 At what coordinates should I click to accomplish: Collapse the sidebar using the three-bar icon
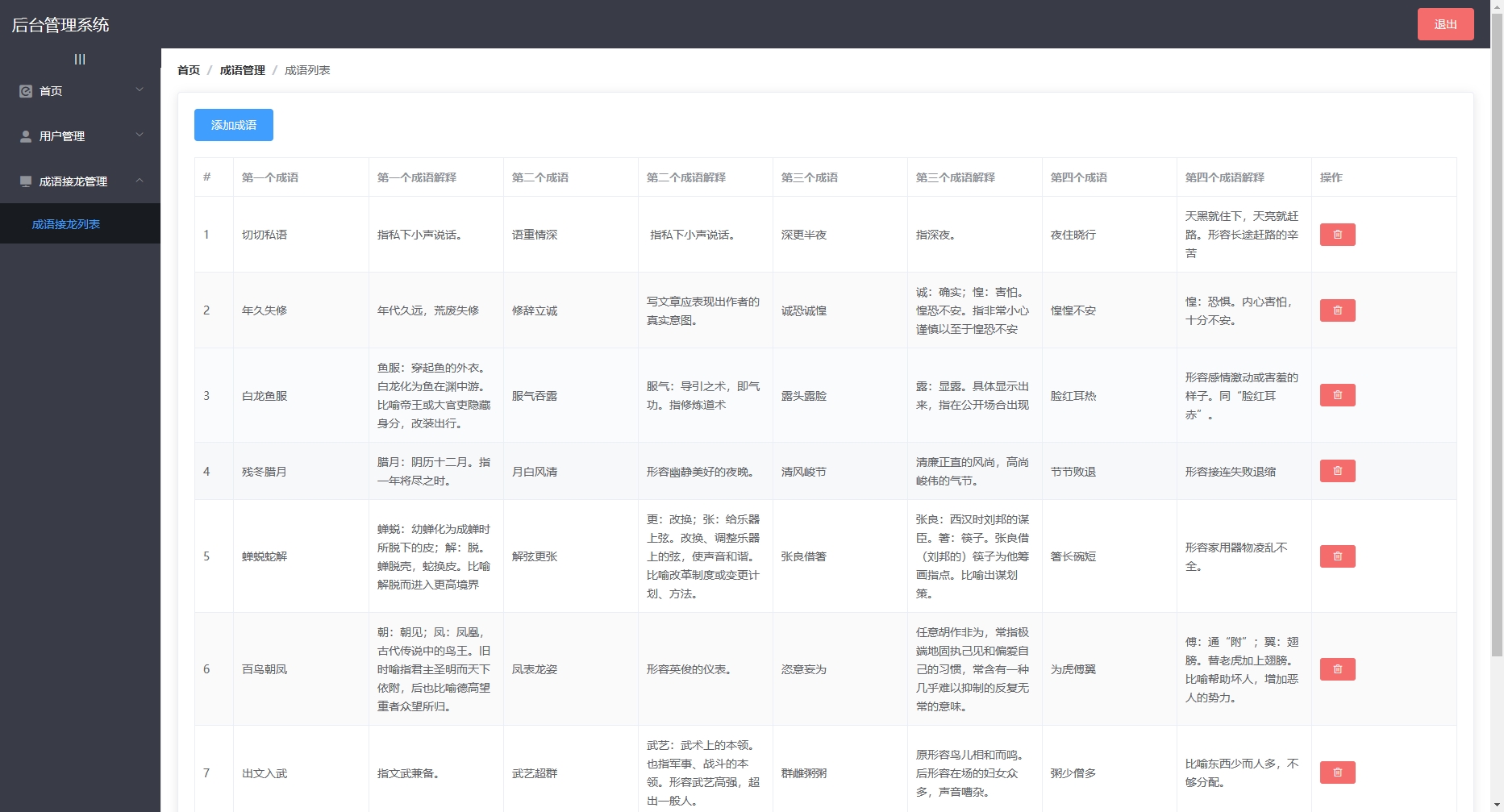click(x=80, y=59)
